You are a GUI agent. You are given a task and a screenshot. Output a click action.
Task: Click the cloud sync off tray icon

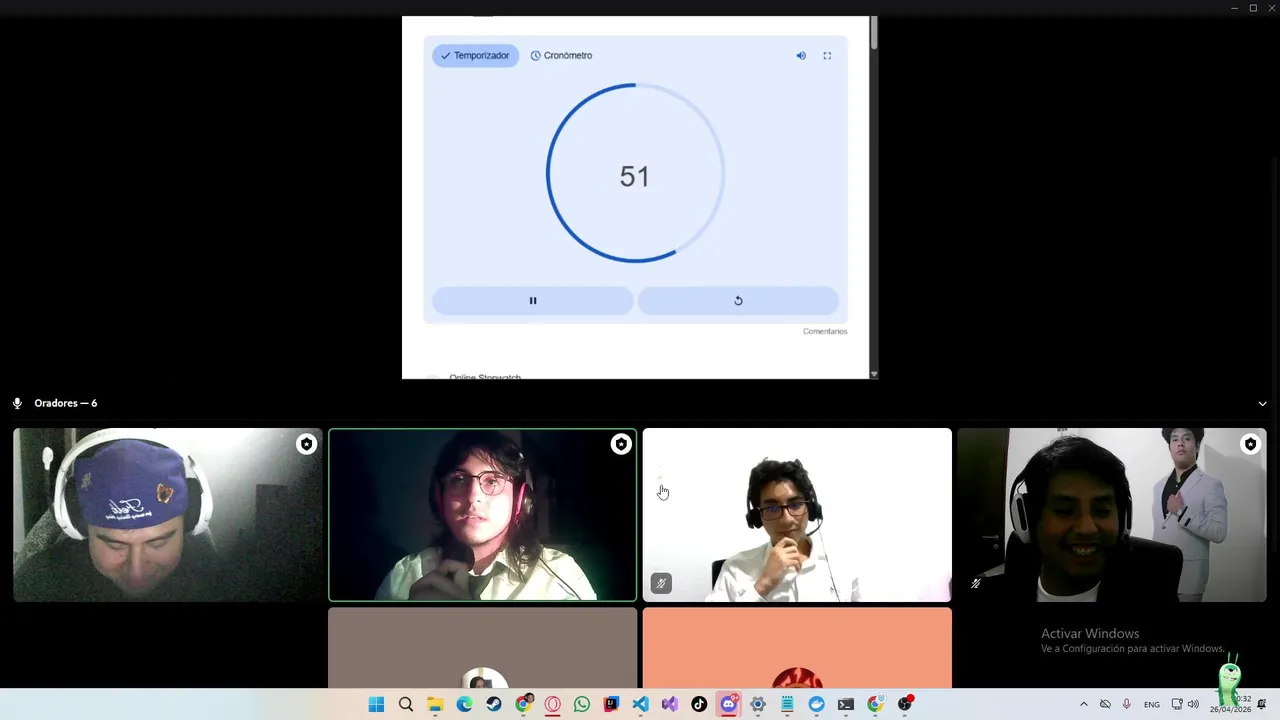point(1105,704)
